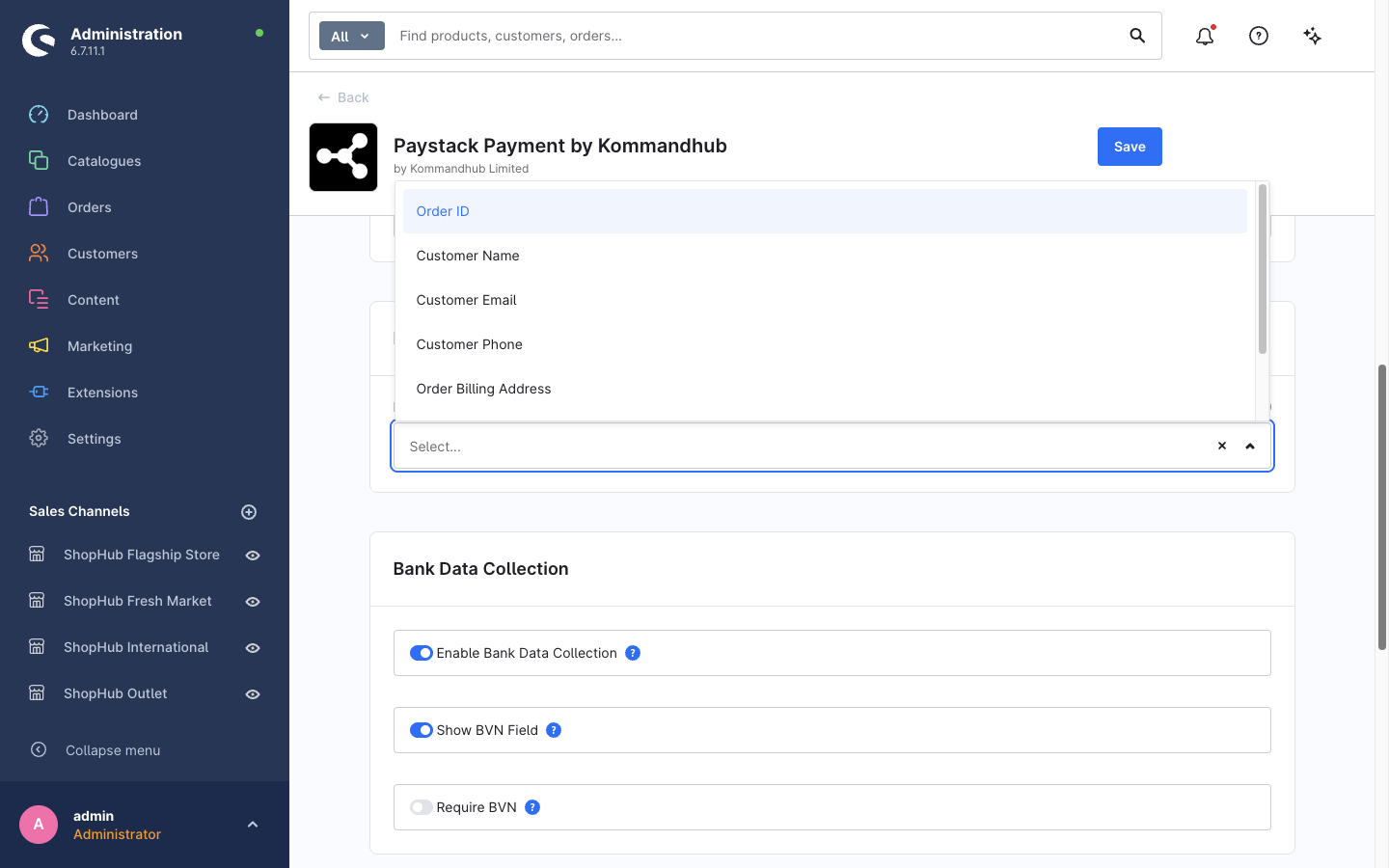Click the collapse menu arrow icon
The image size is (1389, 868).
(x=39, y=749)
